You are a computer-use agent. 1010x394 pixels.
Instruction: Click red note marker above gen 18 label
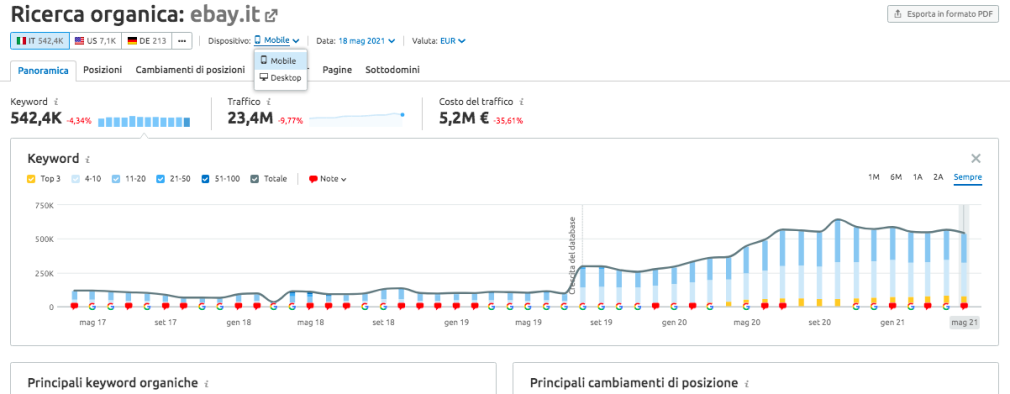238,306
